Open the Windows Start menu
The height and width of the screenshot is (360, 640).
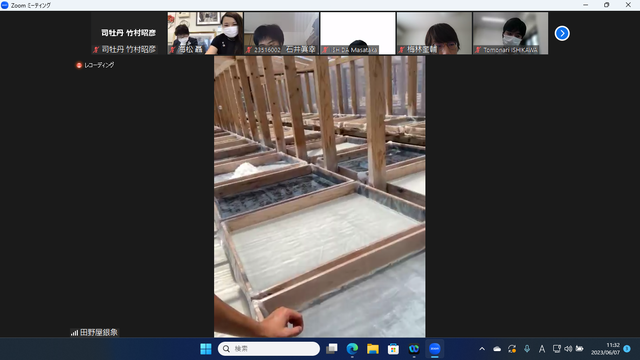click(206, 349)
